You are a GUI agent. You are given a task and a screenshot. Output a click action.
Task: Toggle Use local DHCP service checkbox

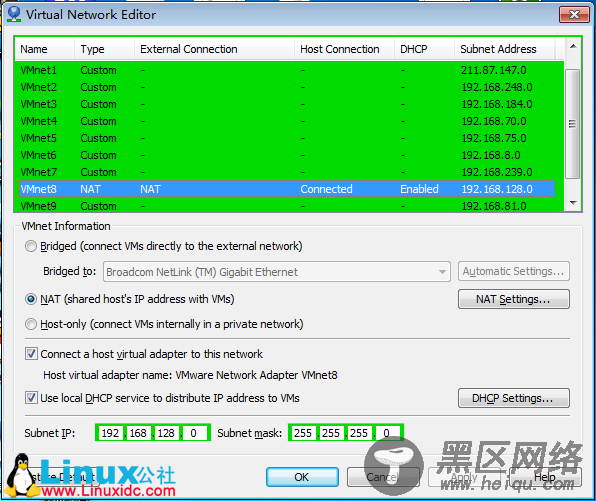point(31,398)
